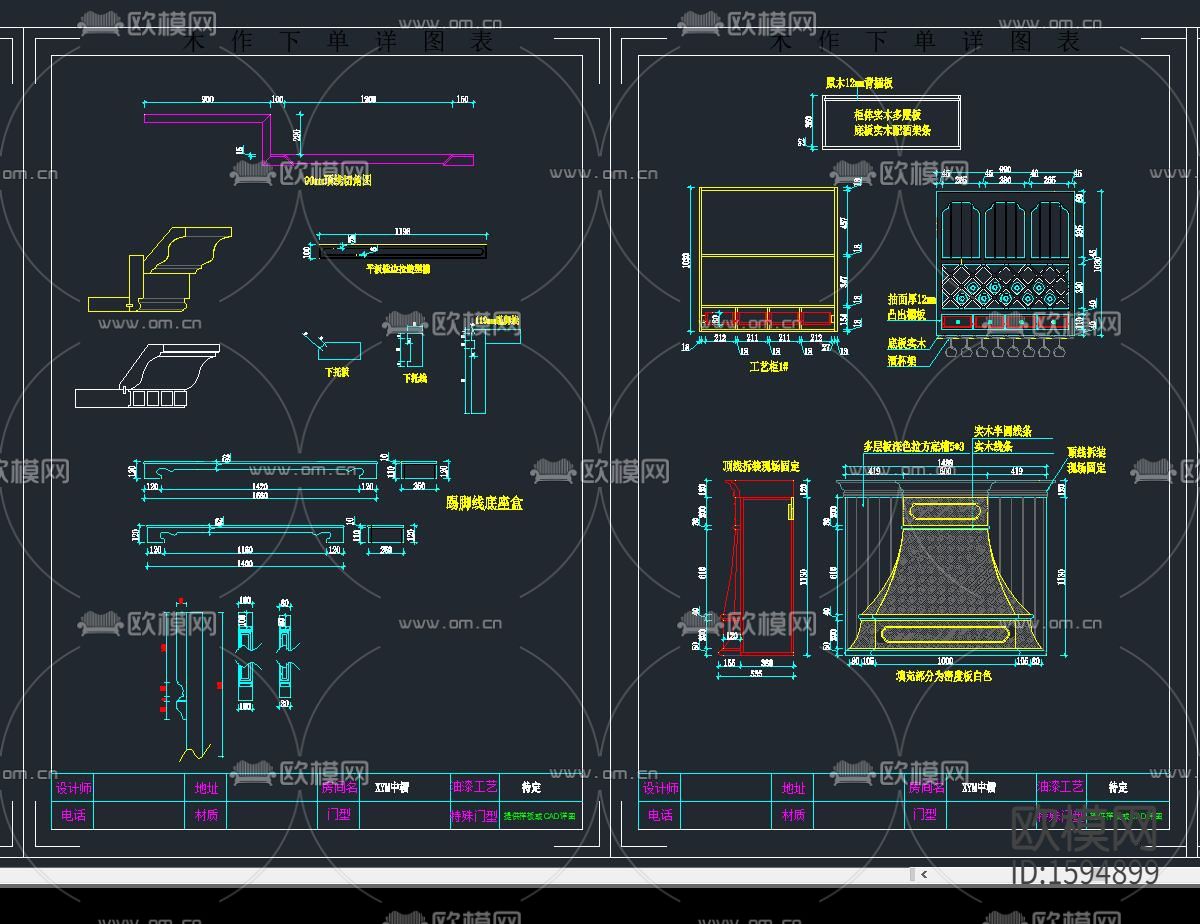Viewport: 1200px width, 924px height.
Task: Select the 抽面厚12mm annotation text
Action: pyautogui.click(x=911, y=299)
